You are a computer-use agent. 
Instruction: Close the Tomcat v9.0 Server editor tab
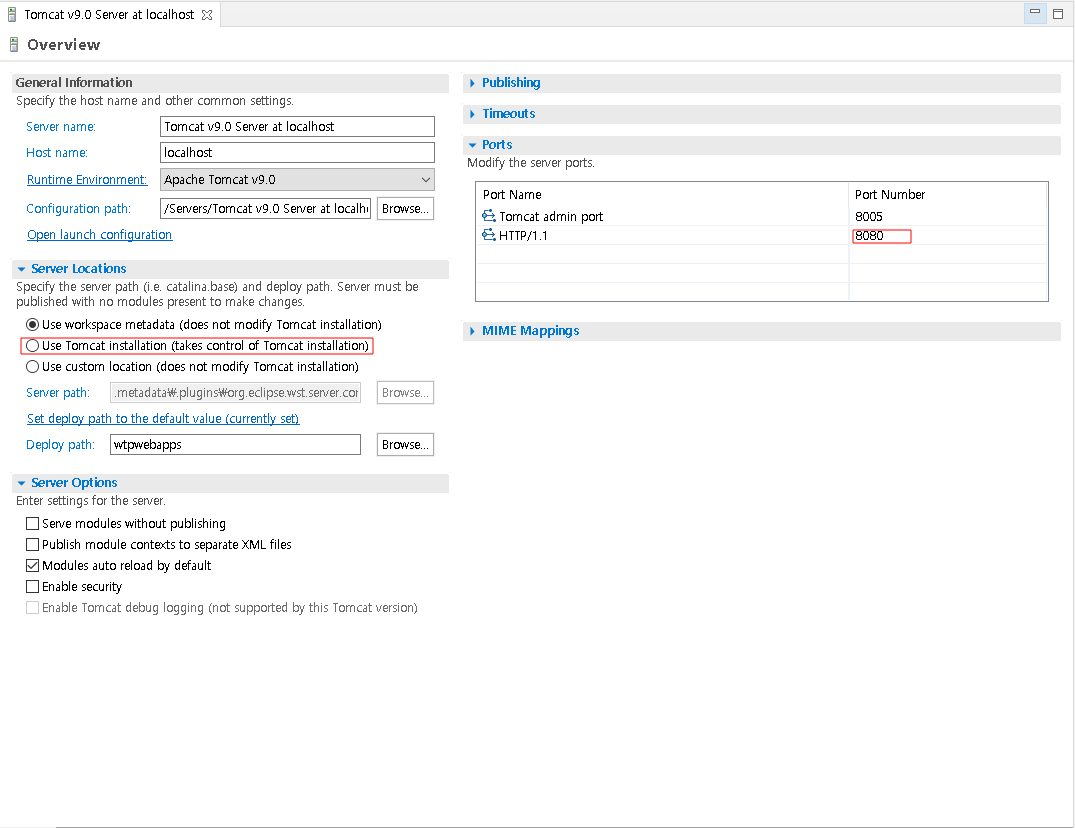[x=206, y=14]
